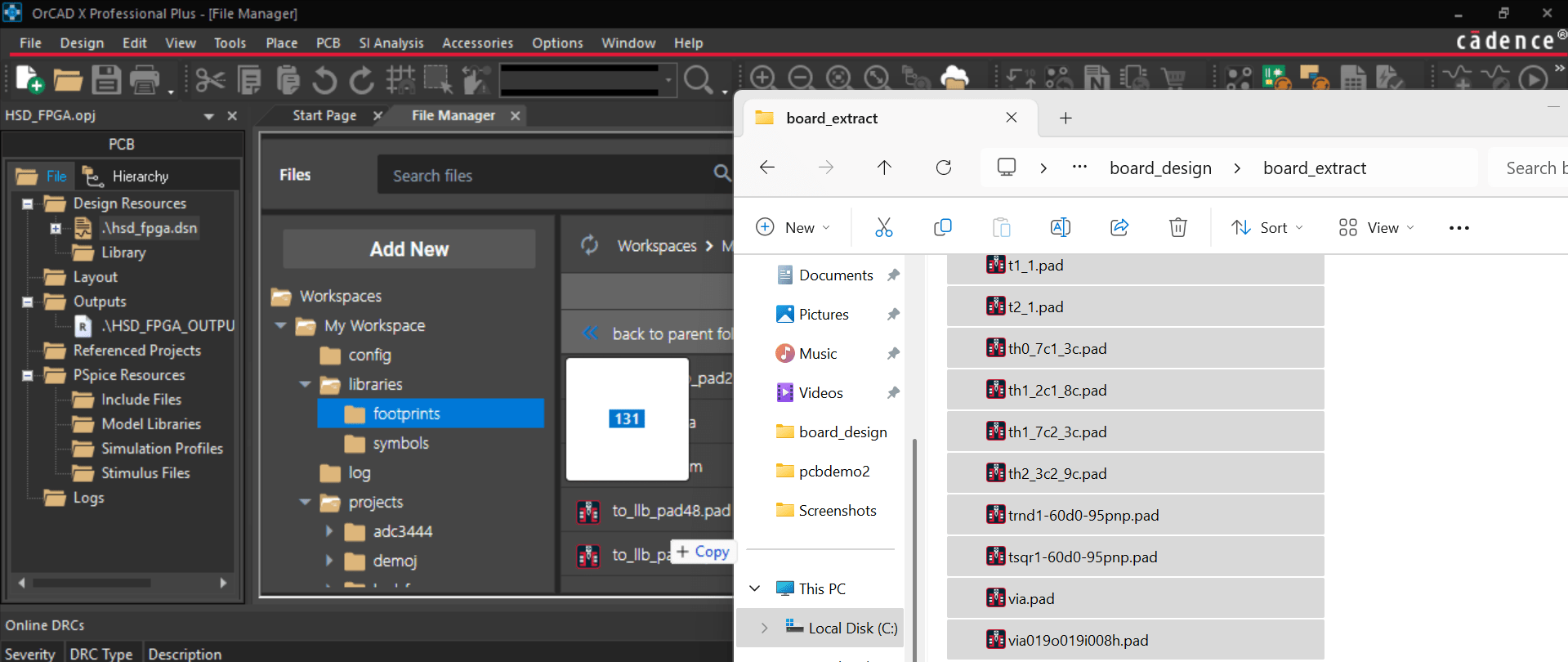Image resolution: width=1568 pixels, height=662 pixels.
Task: Undo the last action in OrCAD
Action: point(324,79)
